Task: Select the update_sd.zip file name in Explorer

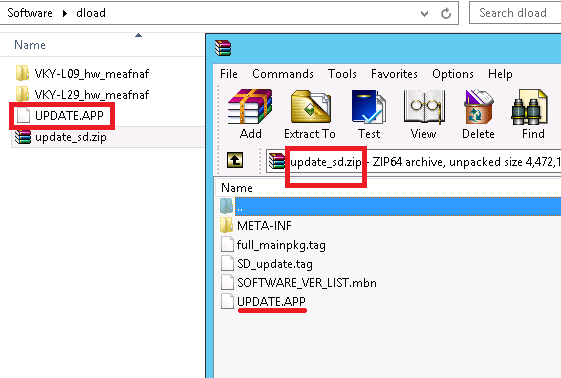Action: (71, 137)
